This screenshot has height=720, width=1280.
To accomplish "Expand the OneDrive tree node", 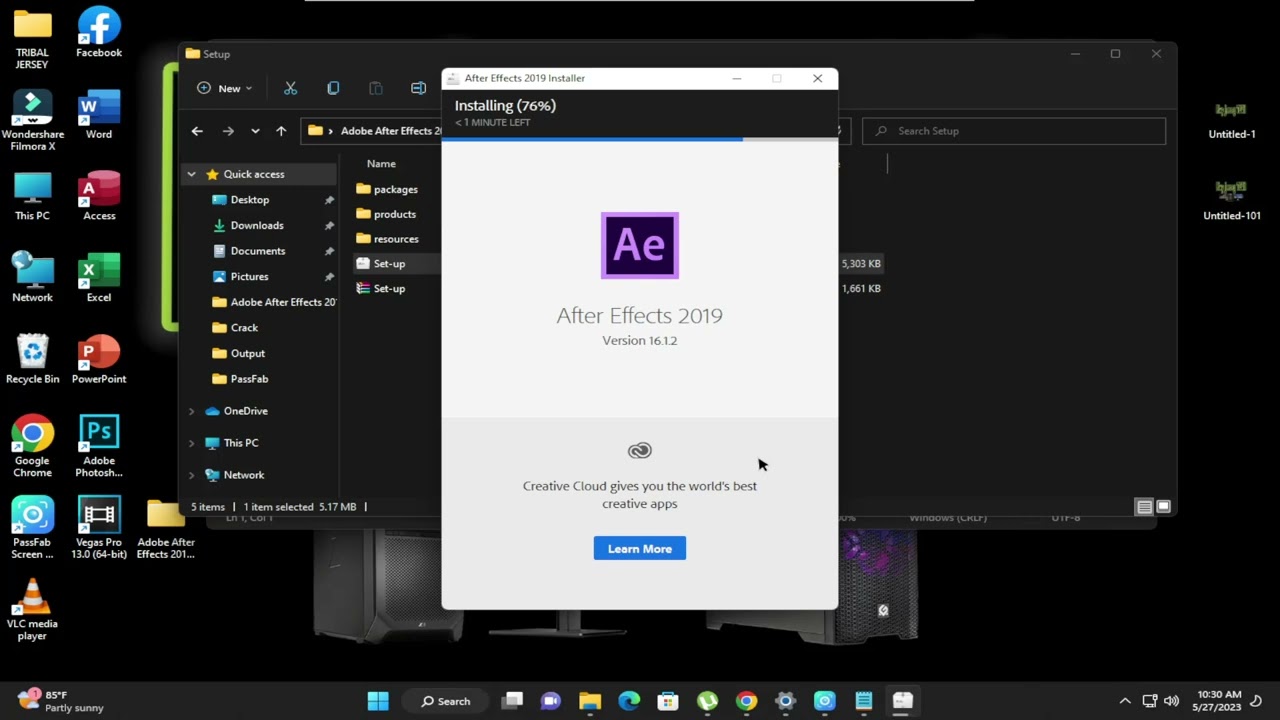I will [x=191, y=411].
